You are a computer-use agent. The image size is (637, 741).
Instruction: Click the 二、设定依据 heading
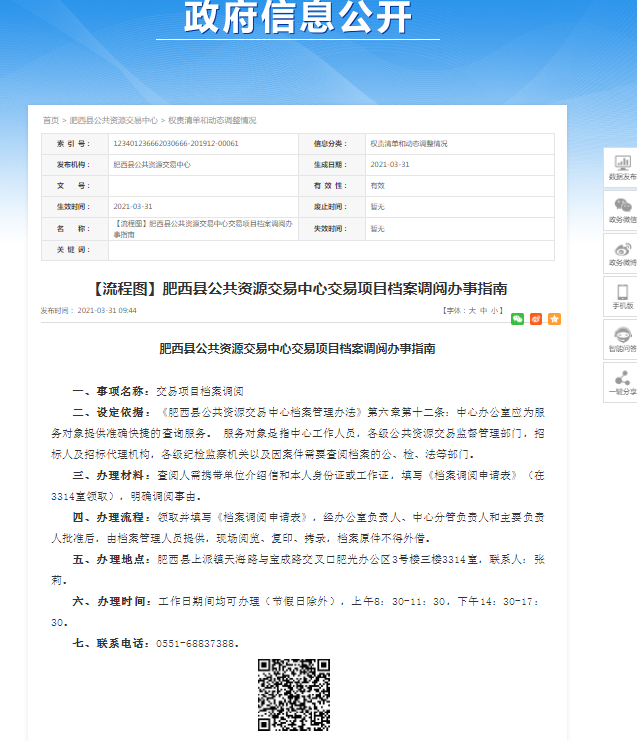[111, 413]
